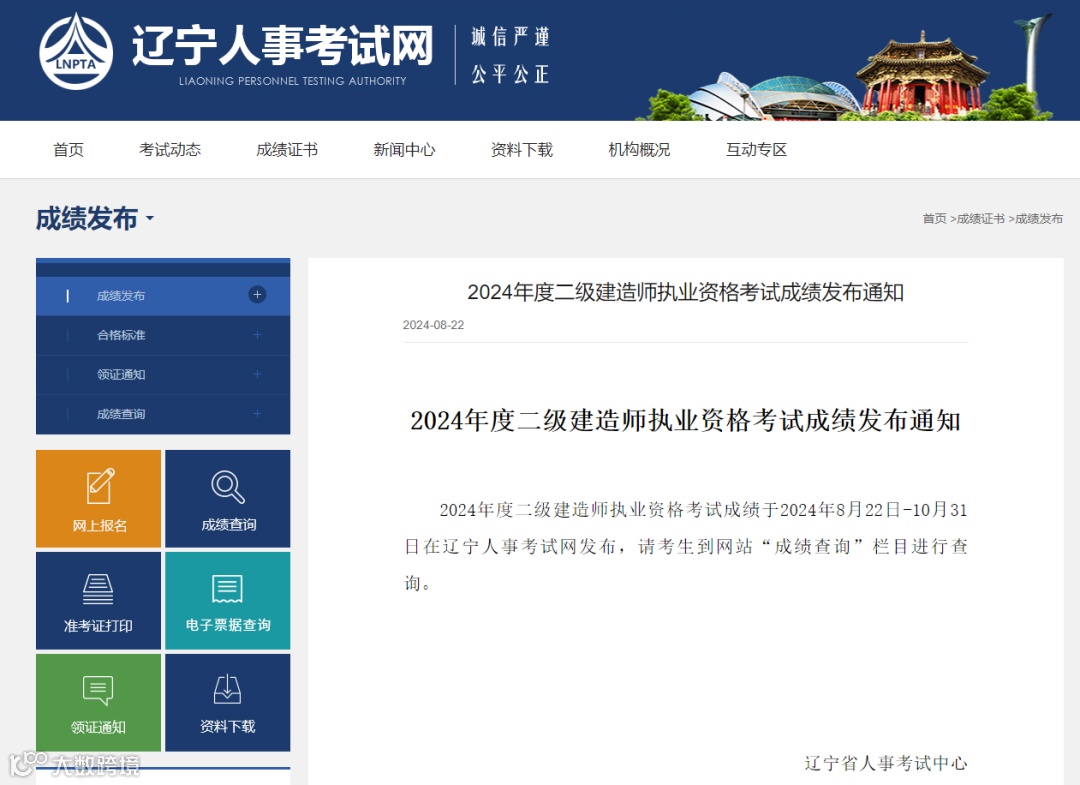Click the signature 辽宁省人事考试中心
This screenshot has width=1080, height=785.
point(886,763)
